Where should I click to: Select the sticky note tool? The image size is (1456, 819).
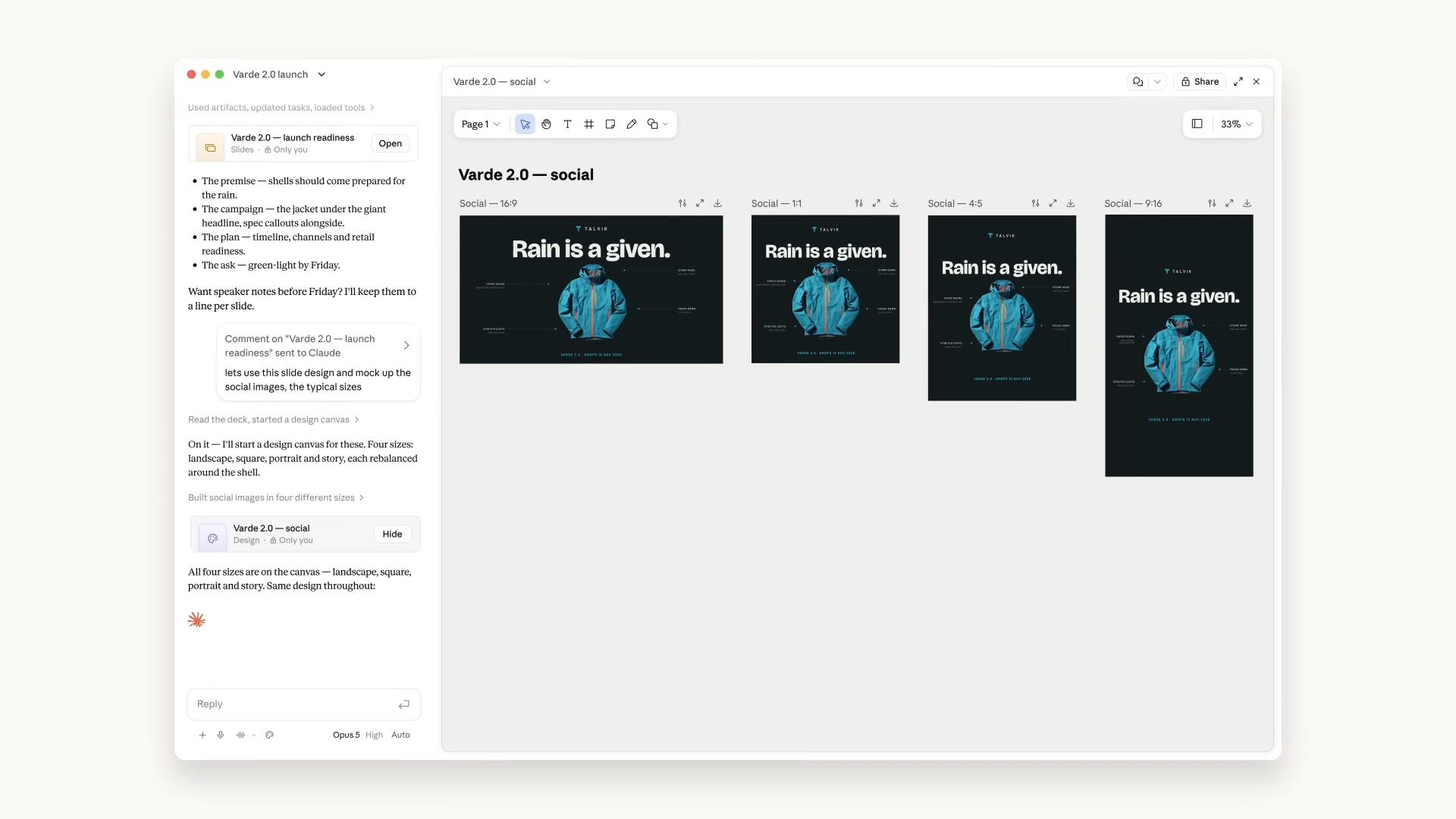[x=610, y=124]
